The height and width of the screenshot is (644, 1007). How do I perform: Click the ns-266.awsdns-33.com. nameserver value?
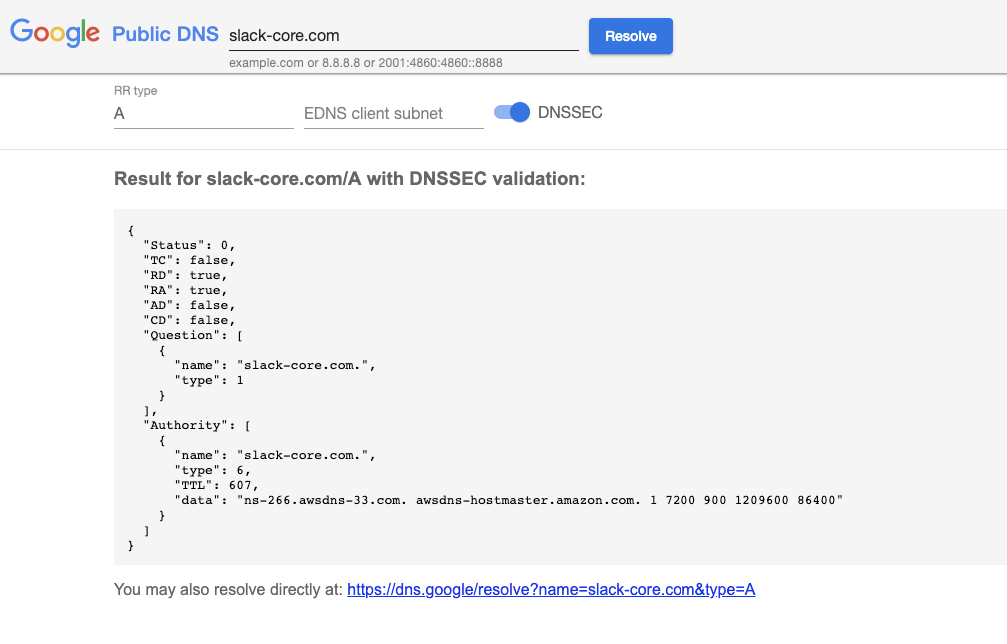pos(325,500)
